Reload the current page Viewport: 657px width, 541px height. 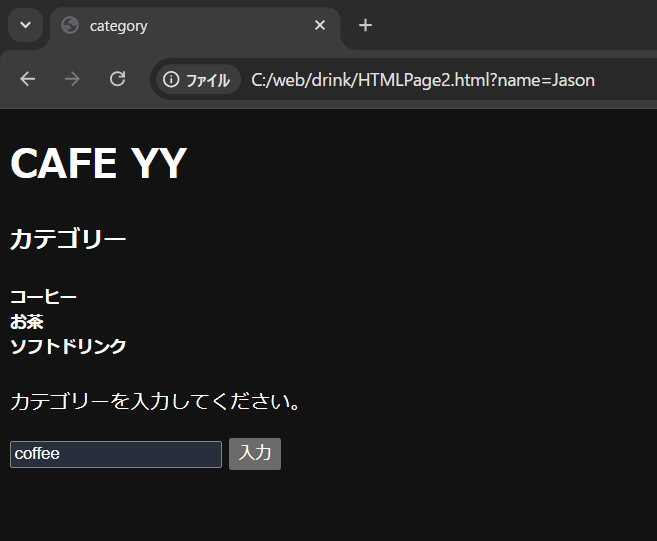pos(117,79)
